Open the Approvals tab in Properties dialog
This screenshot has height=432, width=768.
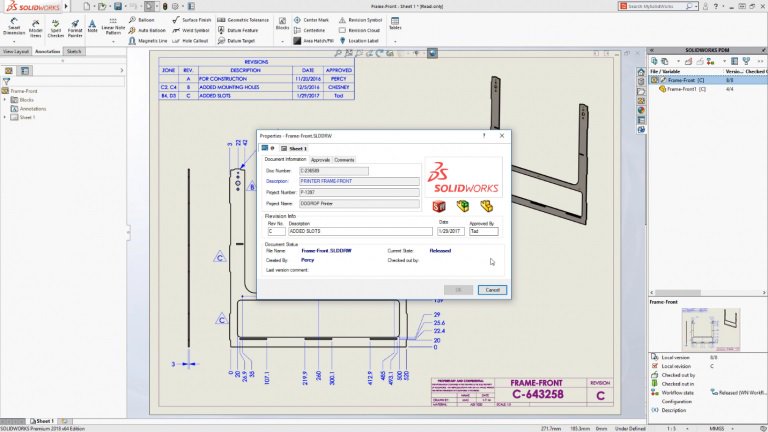coord(320,160)
